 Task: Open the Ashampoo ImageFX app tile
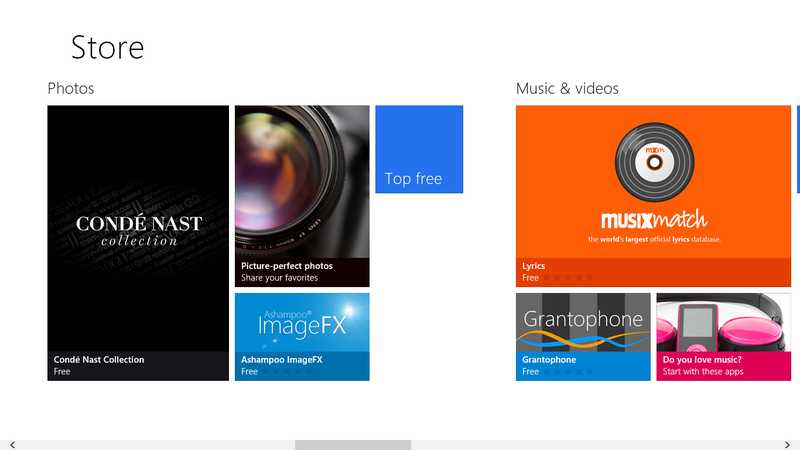click(x=302, y=337)
